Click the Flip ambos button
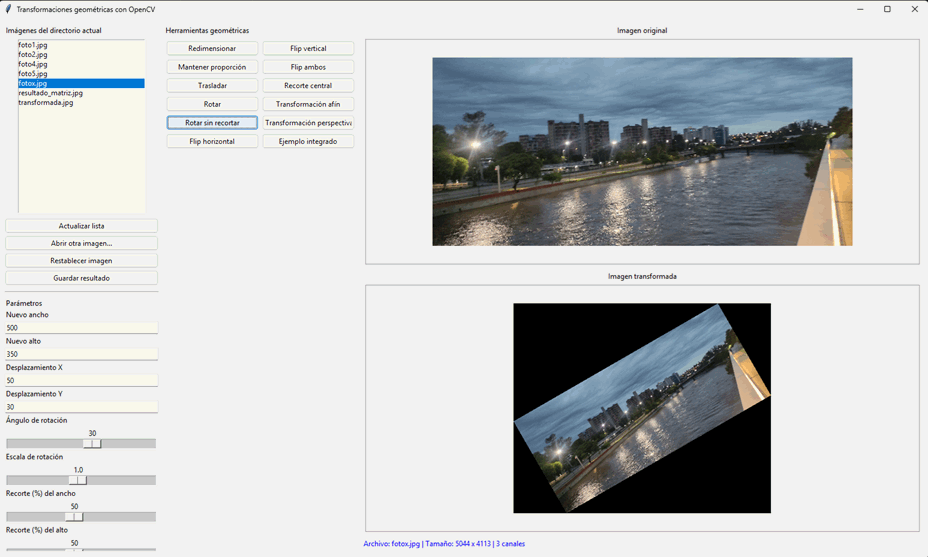The image size is (928, 557). (308, 67)
